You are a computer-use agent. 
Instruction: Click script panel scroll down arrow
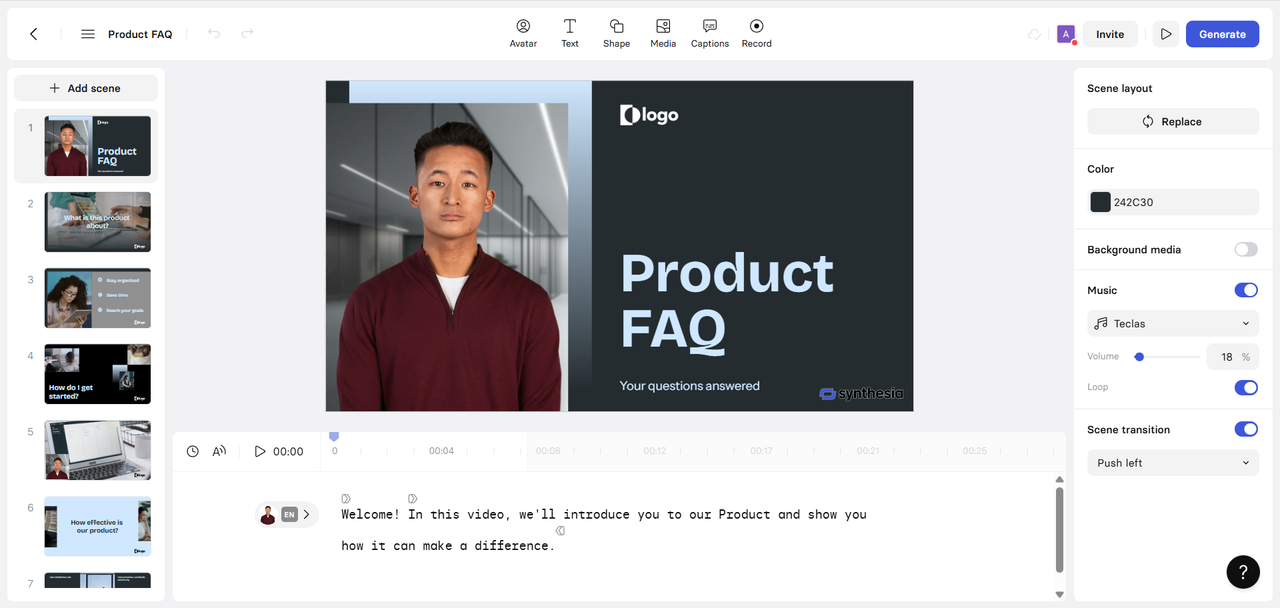(x=1060, y=594)
